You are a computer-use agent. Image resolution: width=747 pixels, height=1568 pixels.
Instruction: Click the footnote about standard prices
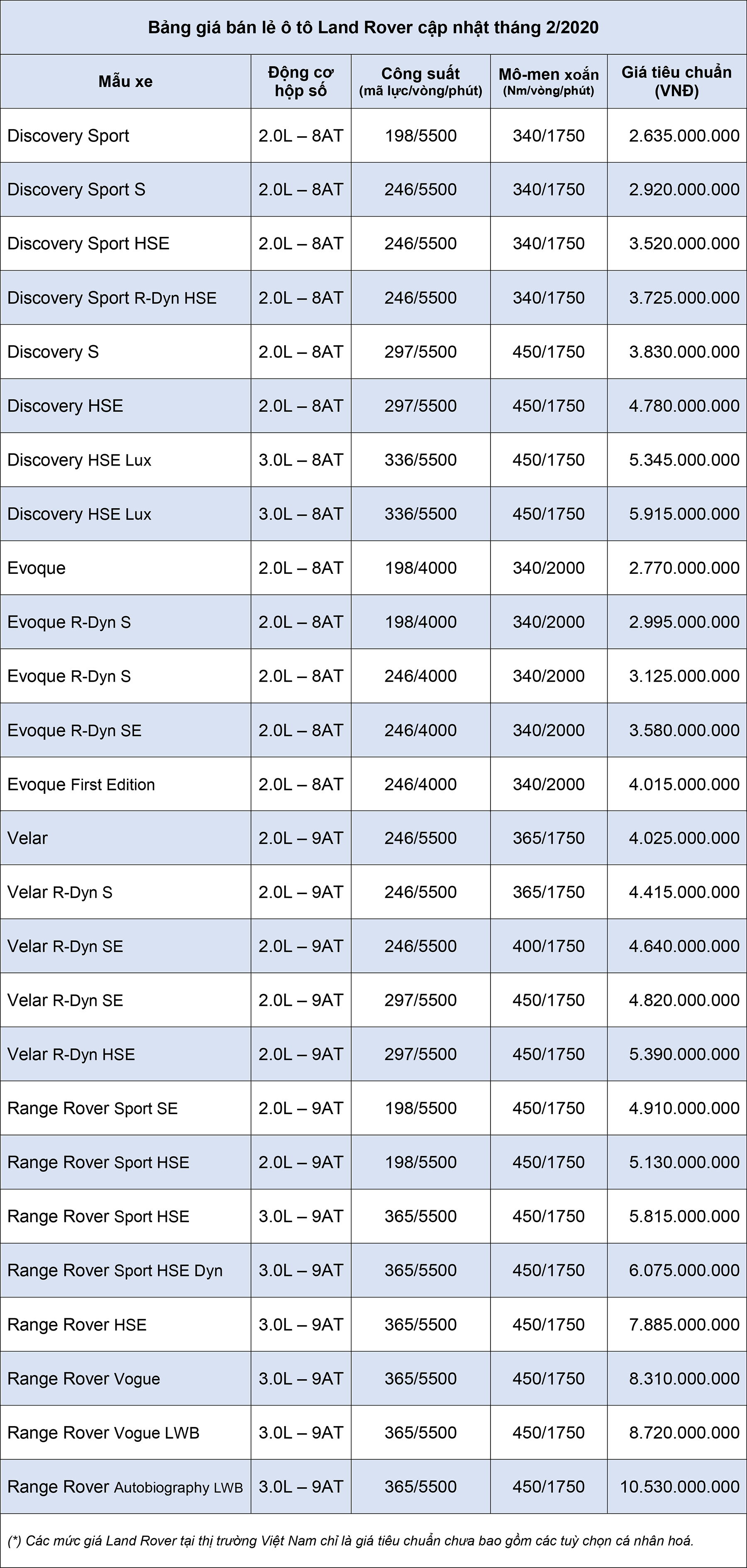351,1541
